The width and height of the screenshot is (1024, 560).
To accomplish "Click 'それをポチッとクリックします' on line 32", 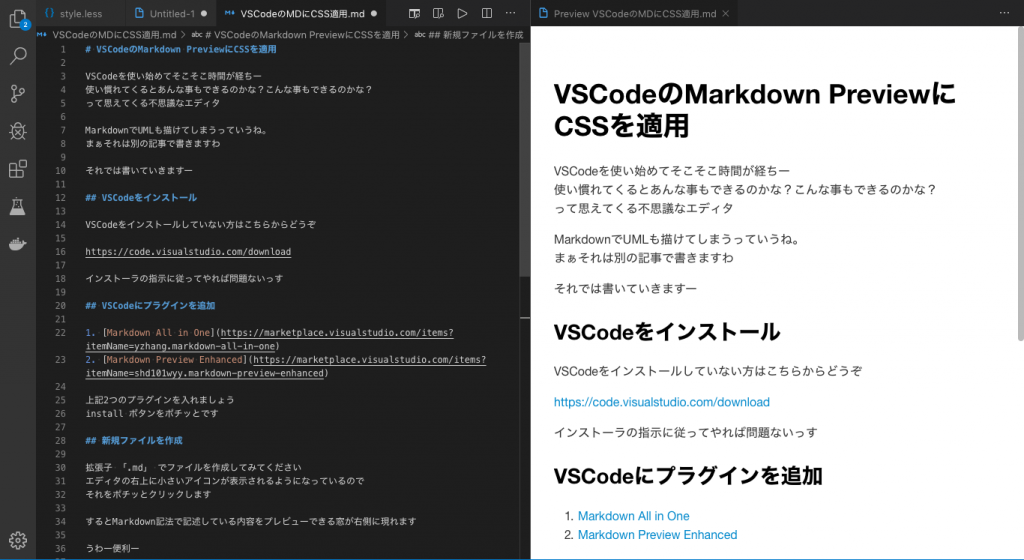I will click(x=148, y=494).
